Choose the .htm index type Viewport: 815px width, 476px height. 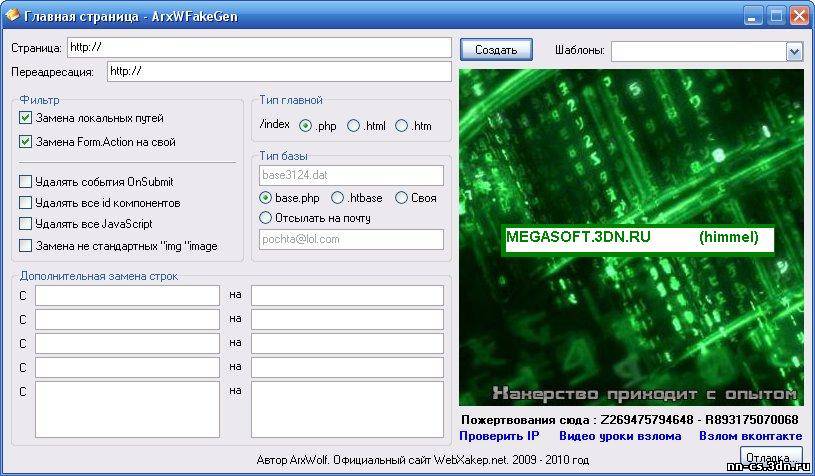tap(401, 126)
